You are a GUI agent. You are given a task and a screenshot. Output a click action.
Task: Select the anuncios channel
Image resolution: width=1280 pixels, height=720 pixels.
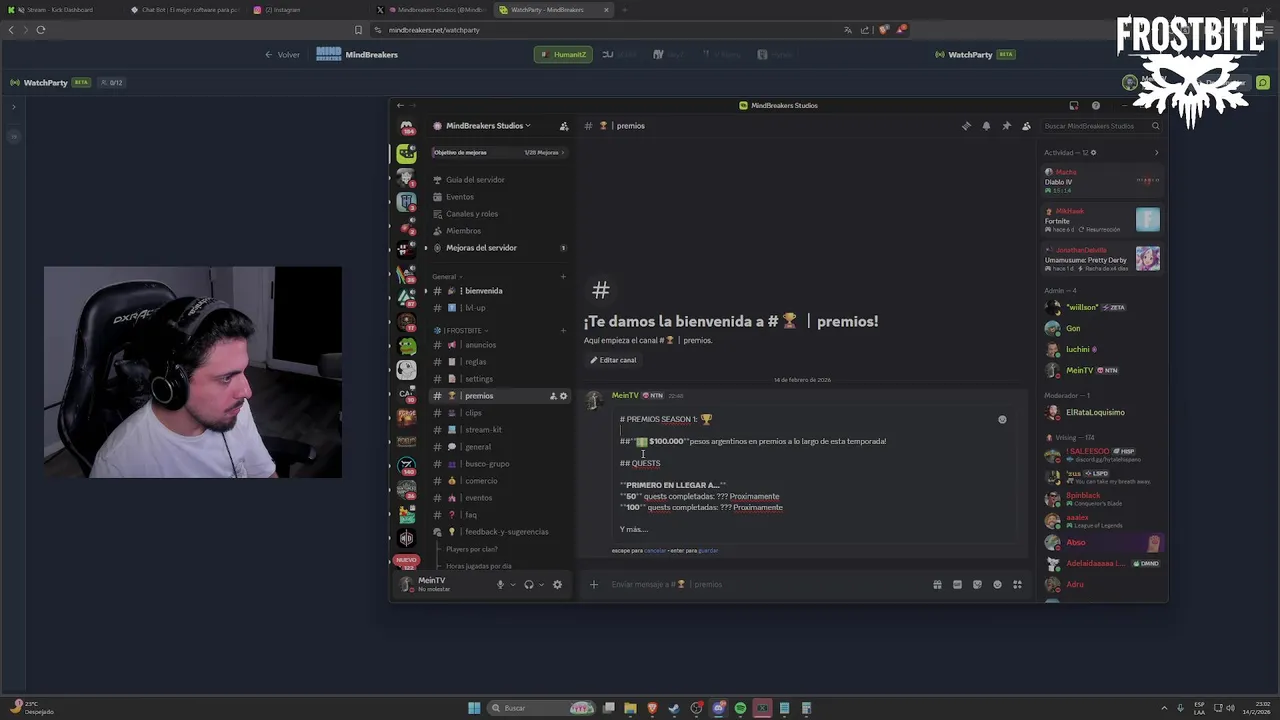click(500, 345)
